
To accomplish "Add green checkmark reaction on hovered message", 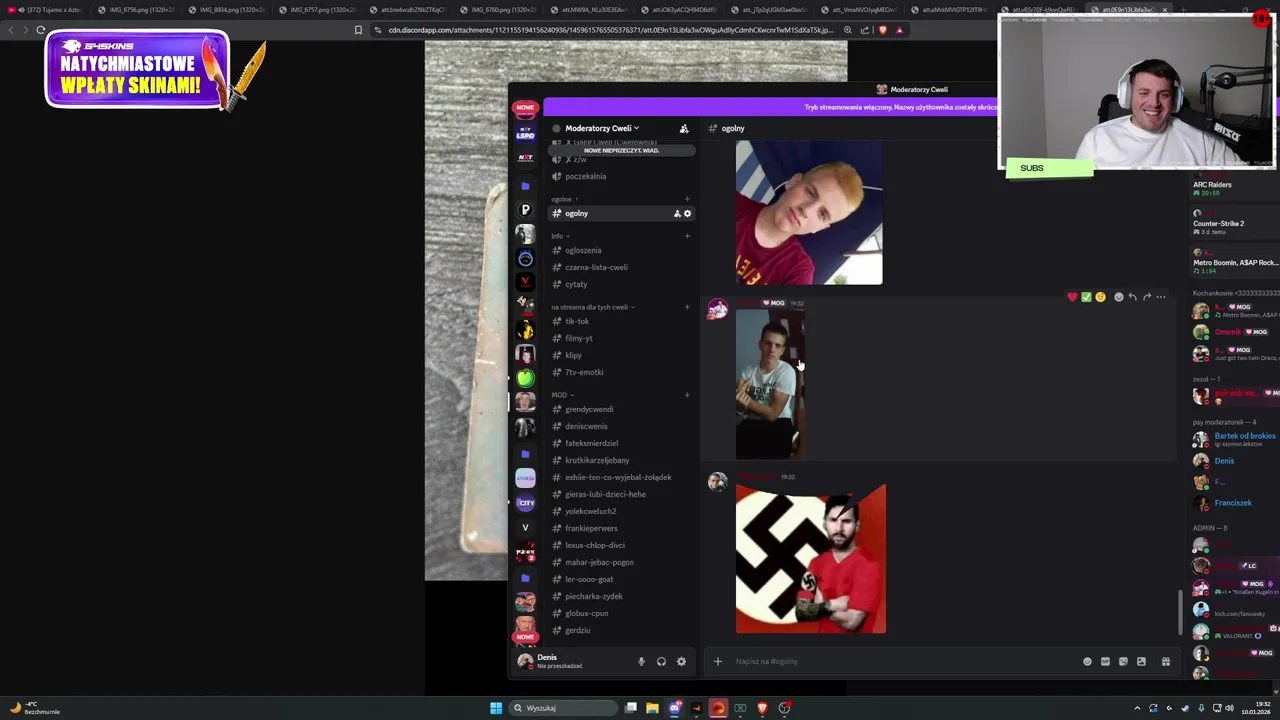I will click(x=1087, y=297).
